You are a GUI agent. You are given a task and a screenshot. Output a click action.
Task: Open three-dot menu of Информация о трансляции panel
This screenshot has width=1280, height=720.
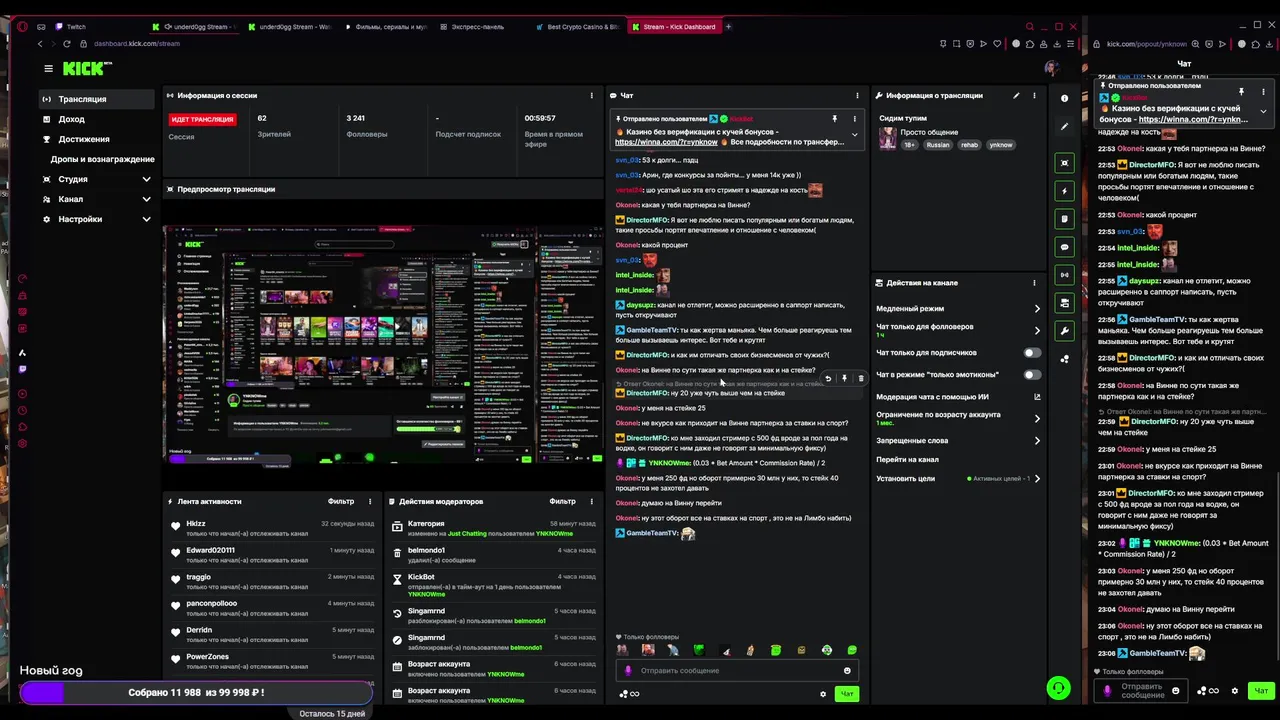1034,96
